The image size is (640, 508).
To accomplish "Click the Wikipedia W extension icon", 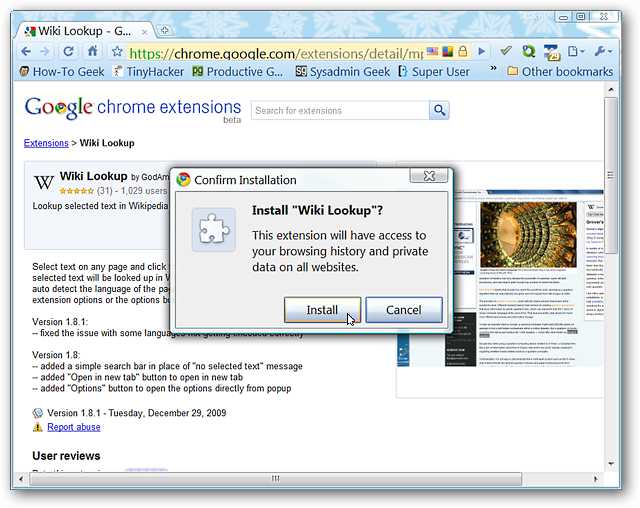I will pos(44,182).
